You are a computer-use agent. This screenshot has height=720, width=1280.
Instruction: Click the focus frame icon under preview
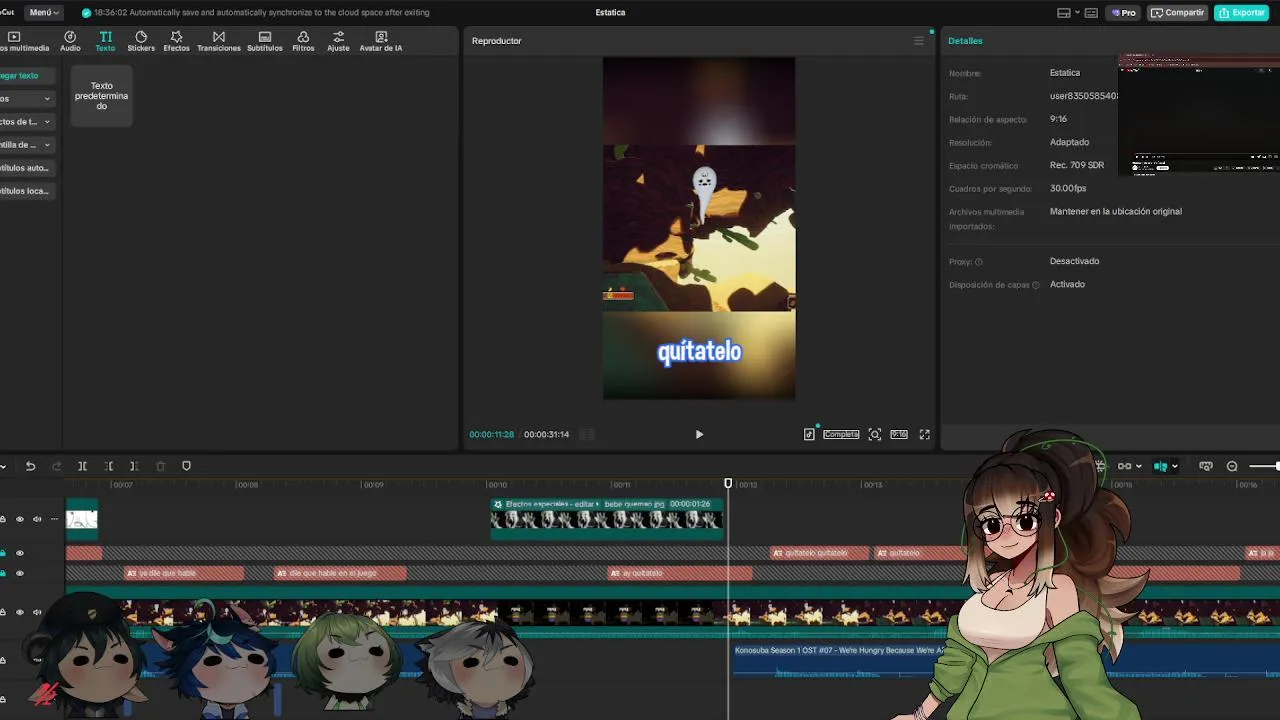click(875, 434)
